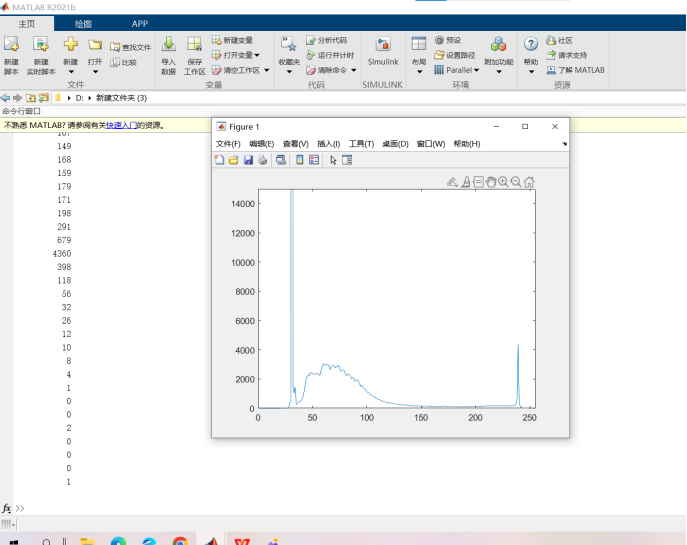Click the New Live Script (新建实时脚本) icon
687x545 pixels.
41,44
